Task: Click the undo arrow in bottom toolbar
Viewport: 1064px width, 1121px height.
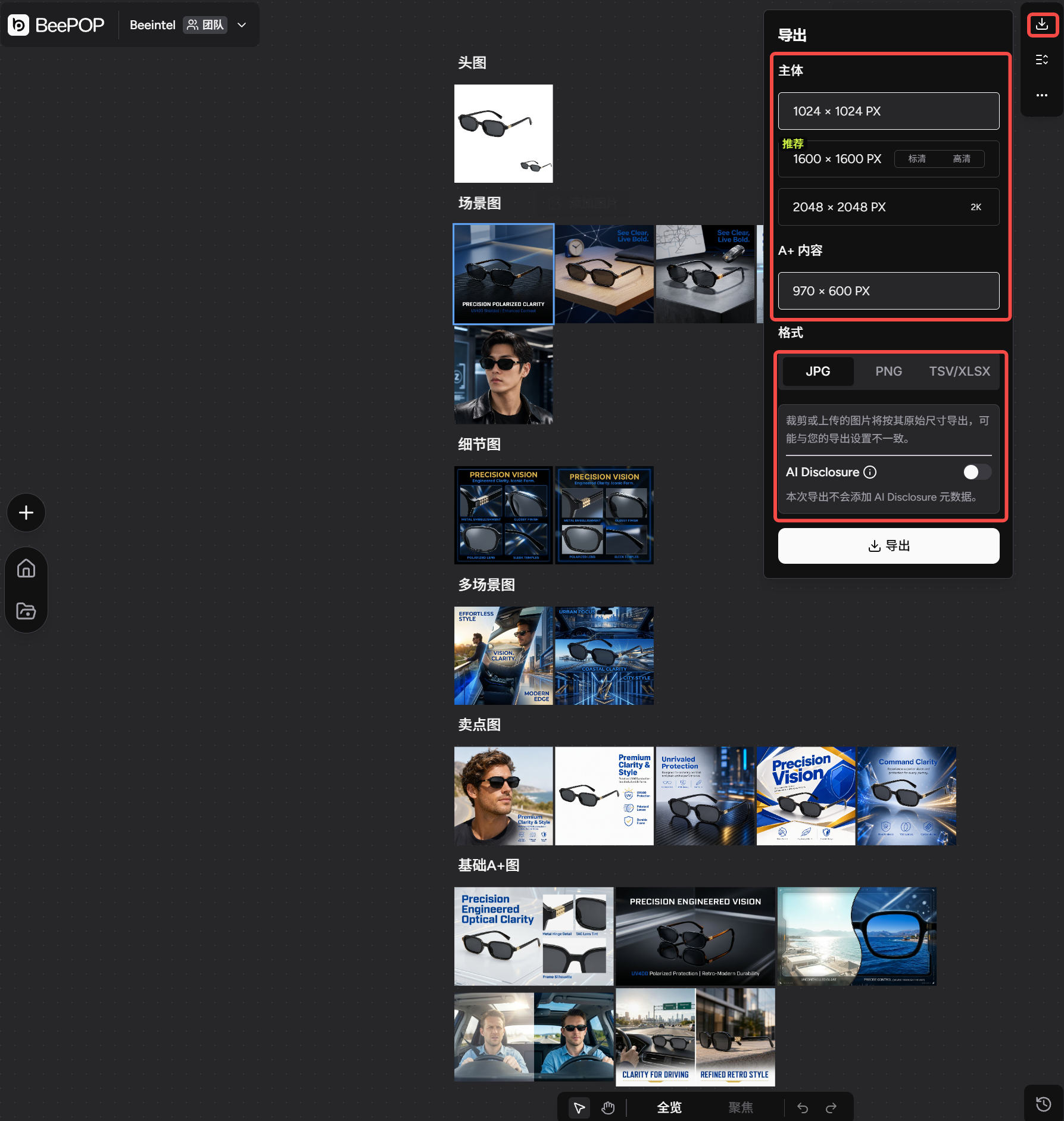Action: tap(803, 1107)
